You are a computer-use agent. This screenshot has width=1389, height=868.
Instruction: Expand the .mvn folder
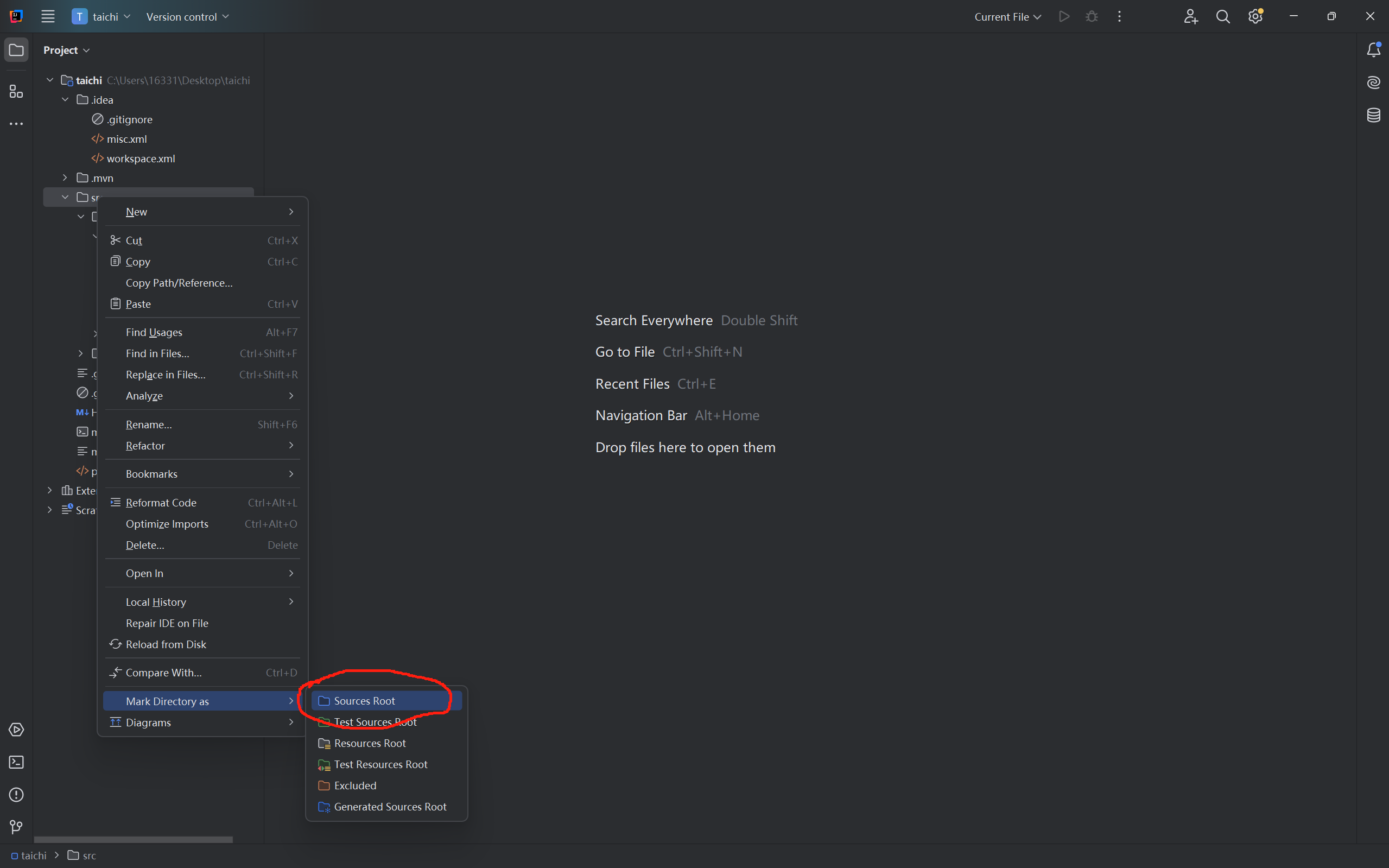pyautogui.click(x=66, y=178)
